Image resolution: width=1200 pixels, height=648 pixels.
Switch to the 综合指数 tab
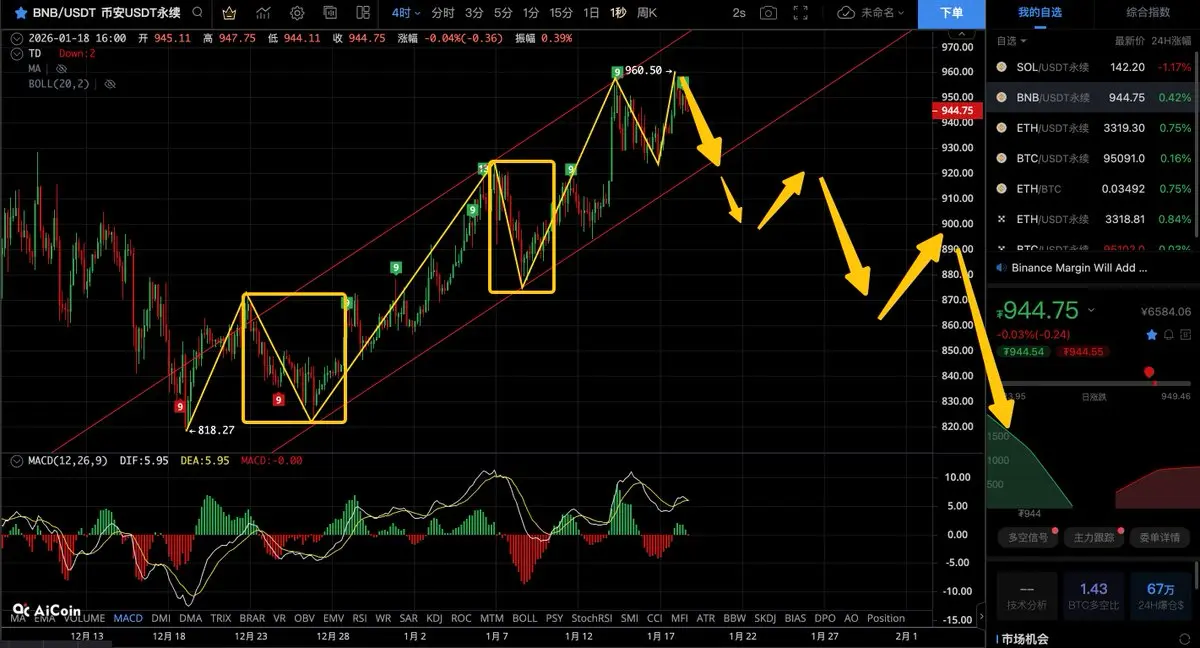(1148, 13)
